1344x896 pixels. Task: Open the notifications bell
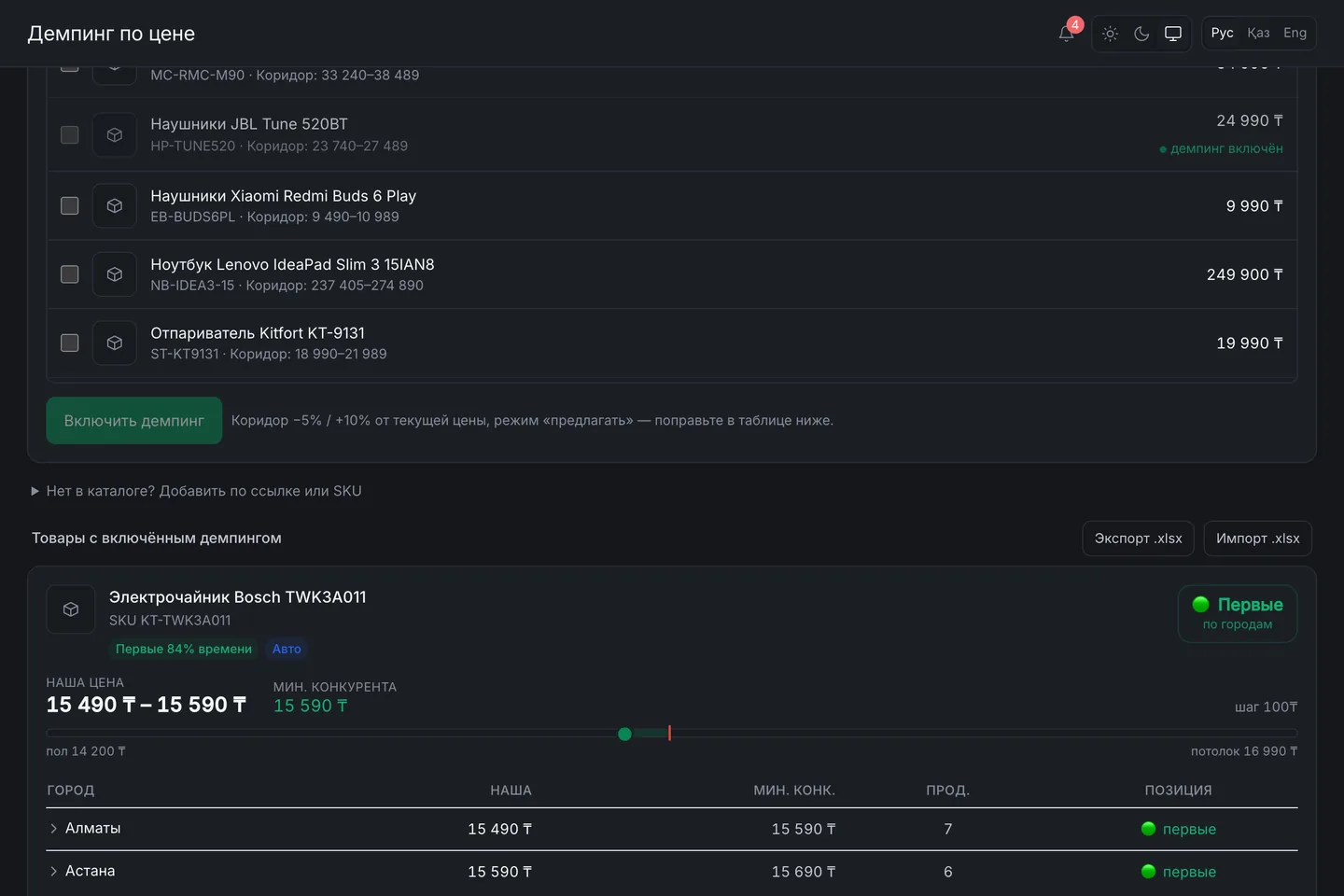[1067, 34]
